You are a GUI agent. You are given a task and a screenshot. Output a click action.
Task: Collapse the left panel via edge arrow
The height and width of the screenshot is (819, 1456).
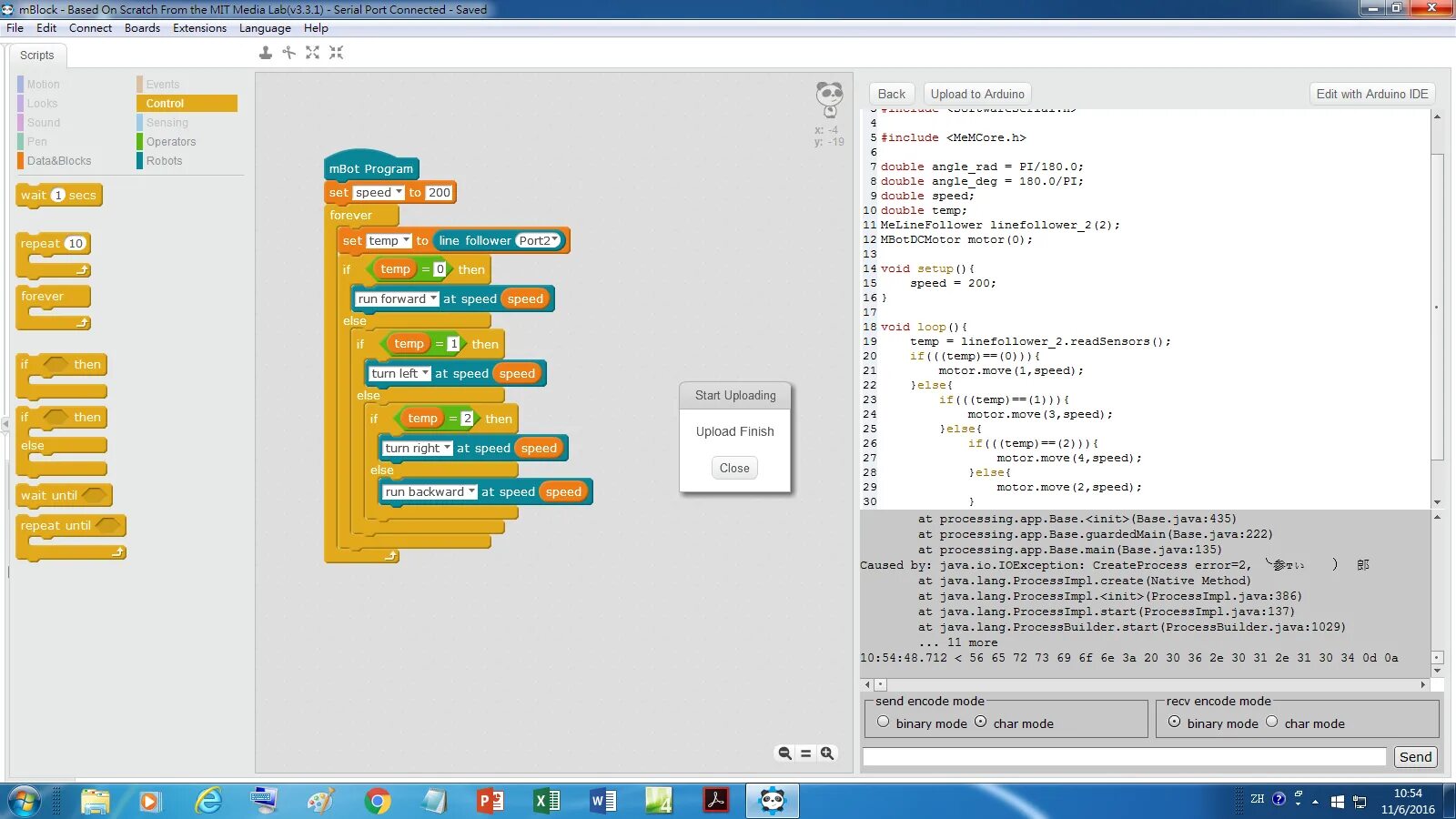(5, 423)
